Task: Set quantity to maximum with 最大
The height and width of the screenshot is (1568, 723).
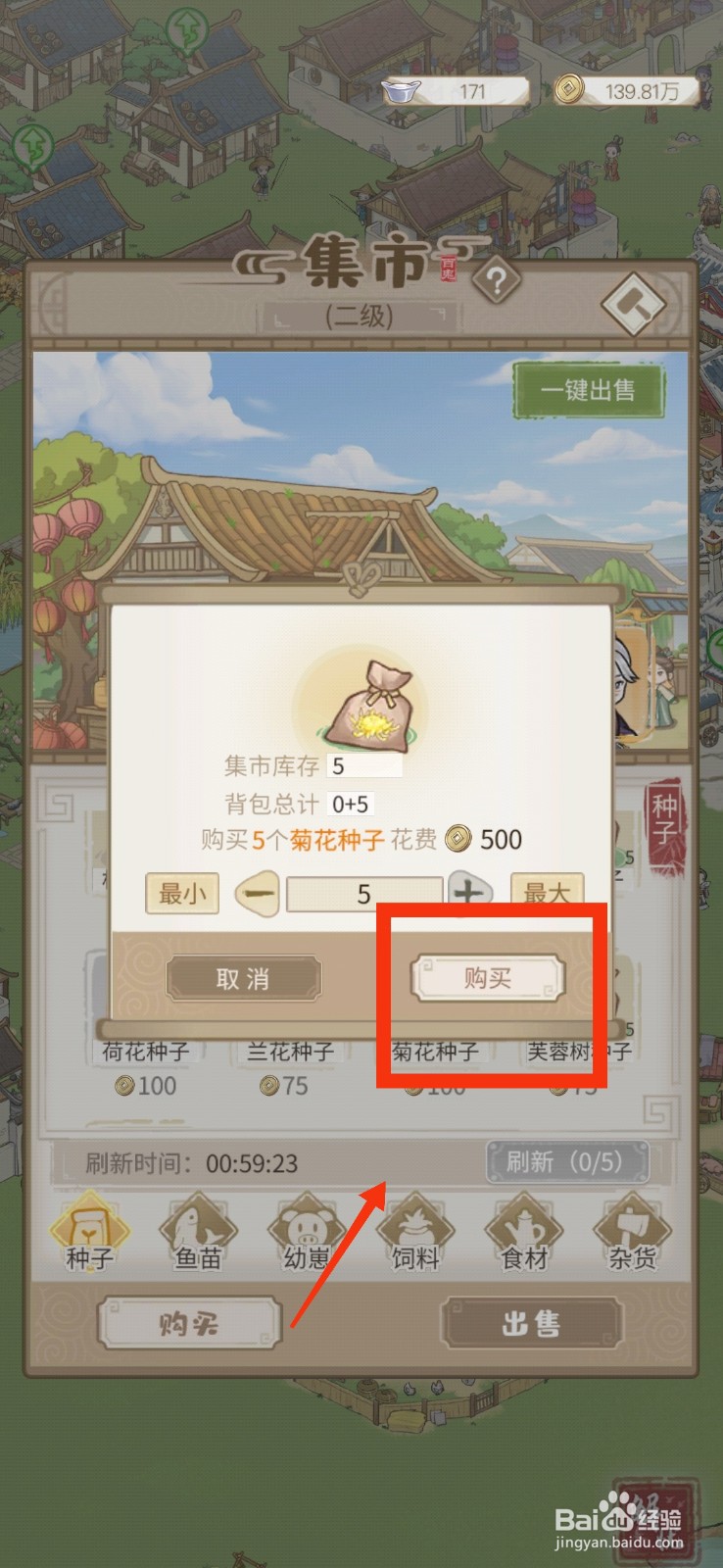Action: 547,893
